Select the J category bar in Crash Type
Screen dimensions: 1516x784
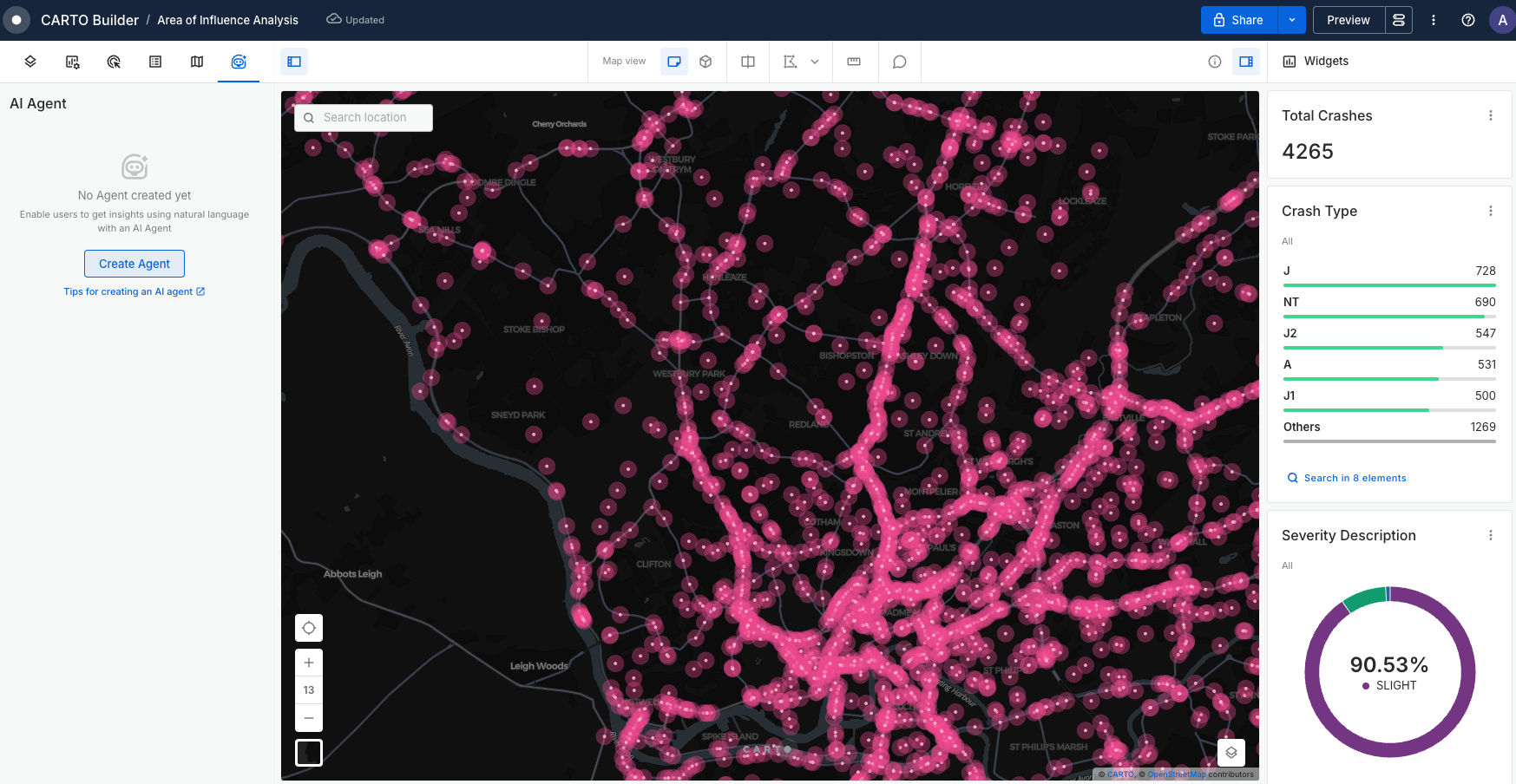coord(1388,276)
